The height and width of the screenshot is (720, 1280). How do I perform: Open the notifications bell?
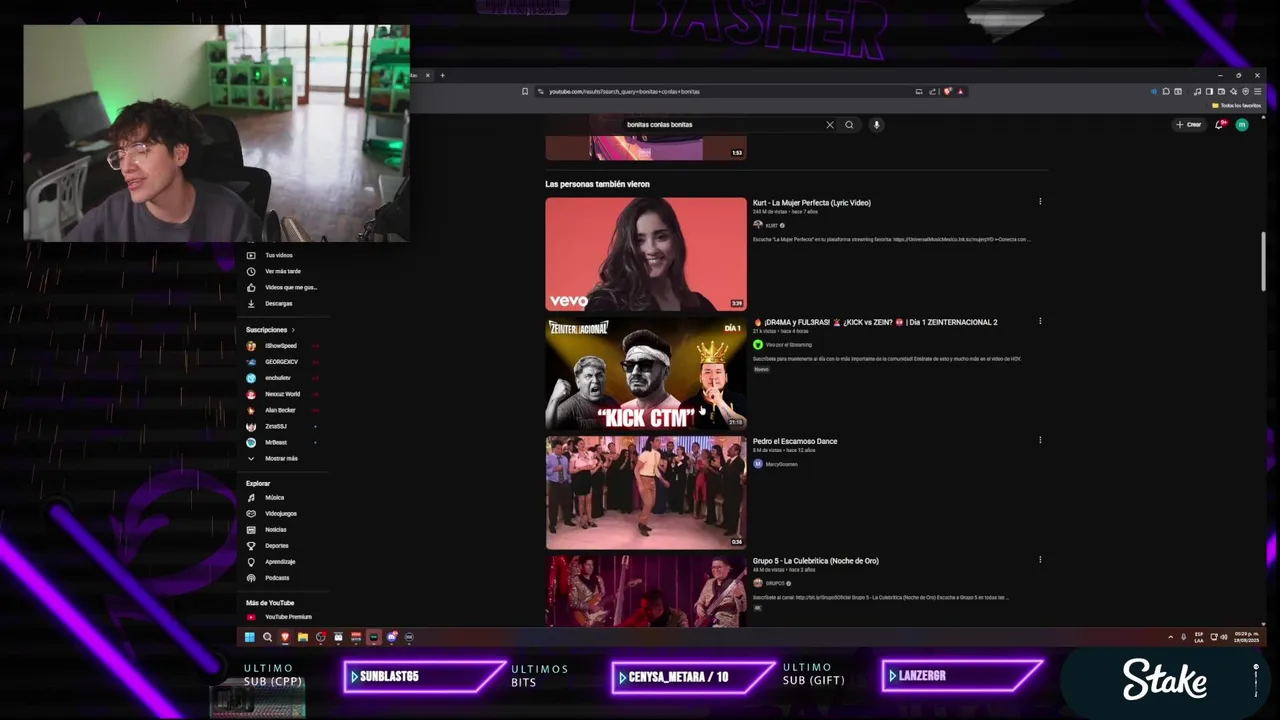[1219, 125]
